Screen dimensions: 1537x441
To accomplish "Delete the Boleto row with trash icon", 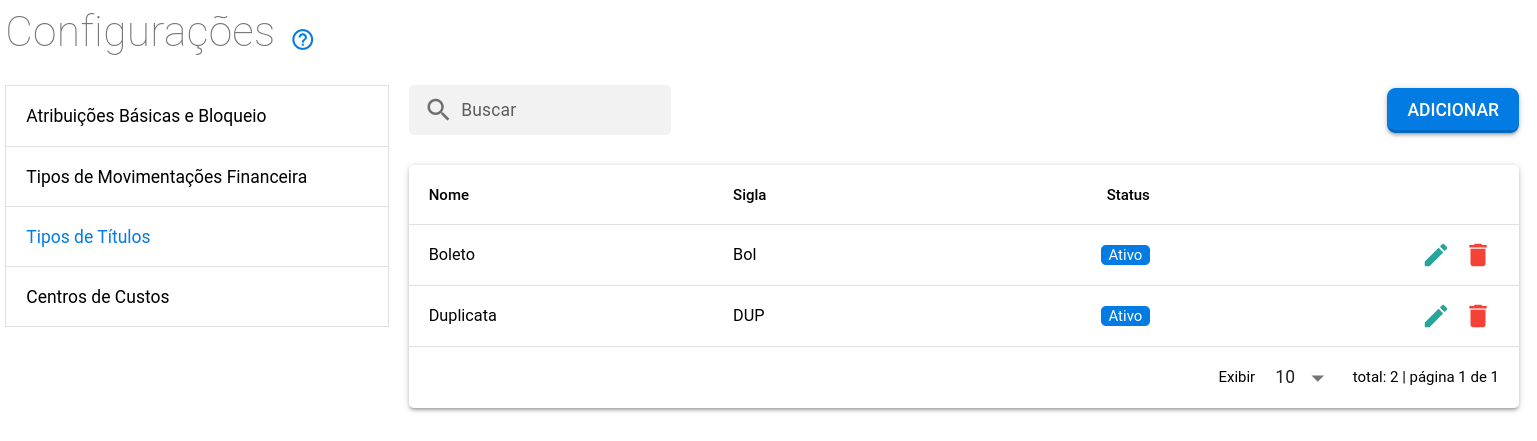I will tap(1478, 255).
